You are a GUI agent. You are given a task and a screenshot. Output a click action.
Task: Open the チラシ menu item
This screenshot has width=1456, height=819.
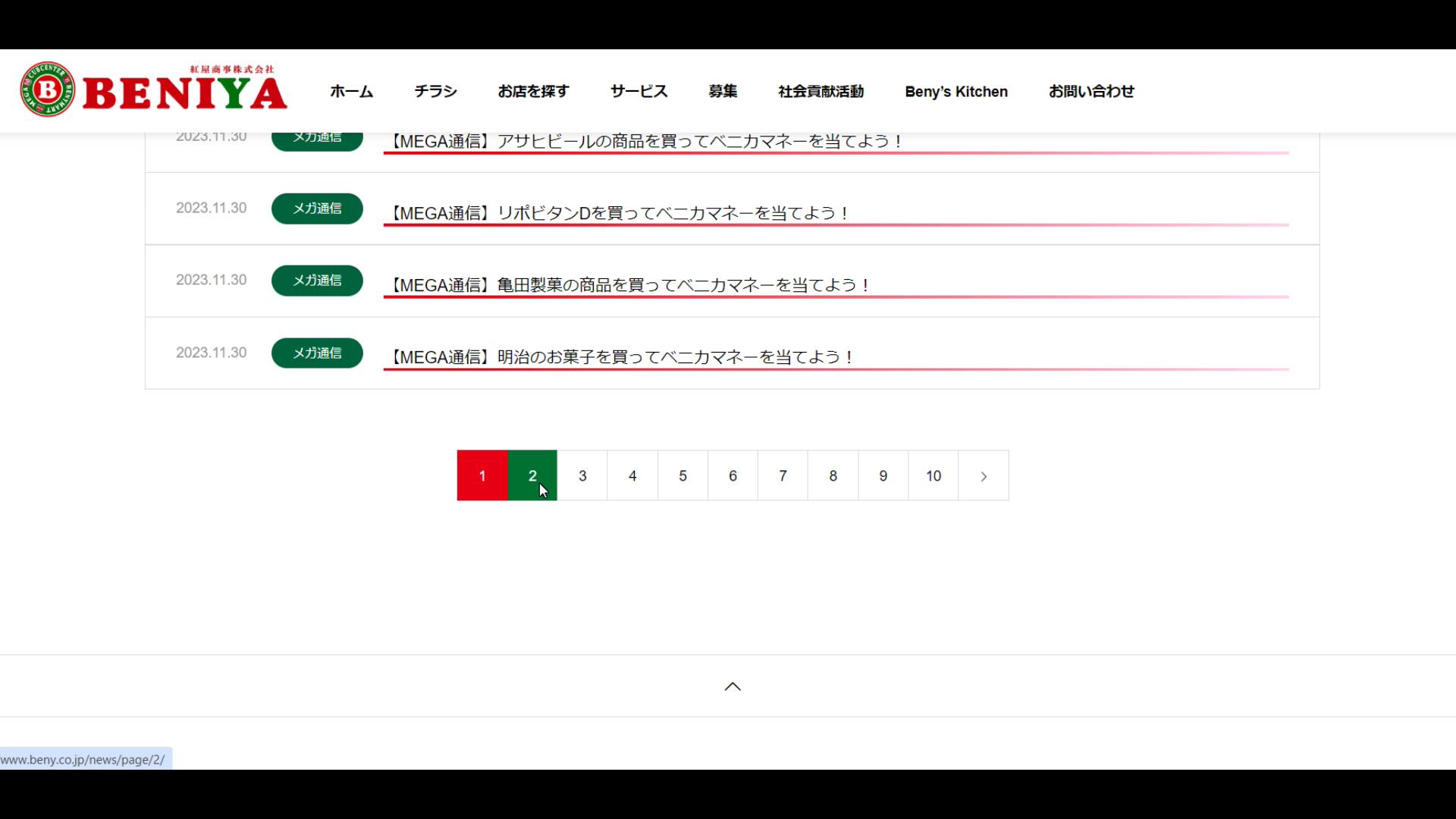[435, 92]
